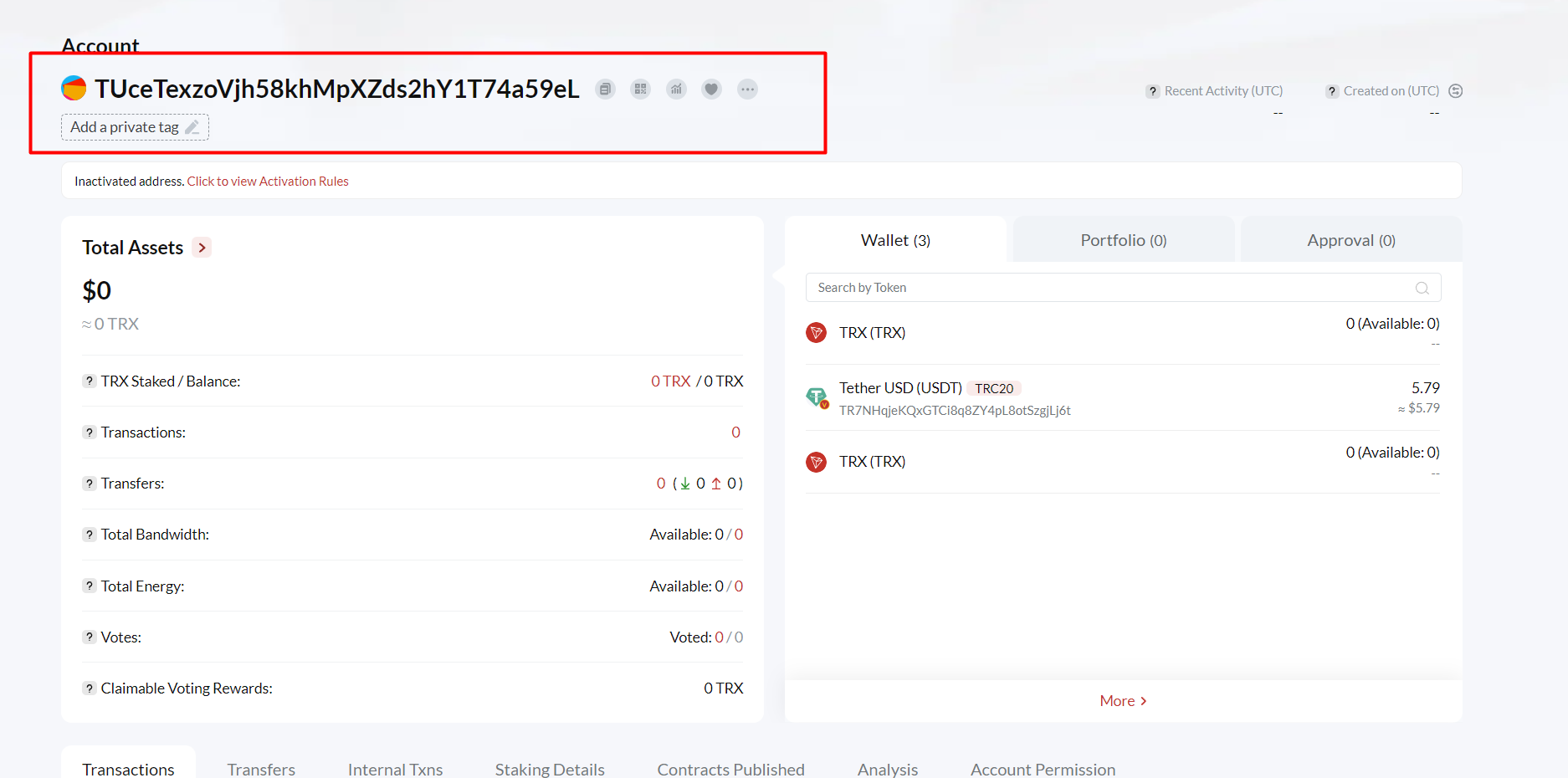
Task: Switch to Wallet (3) tab
Action: coord(895,241)
